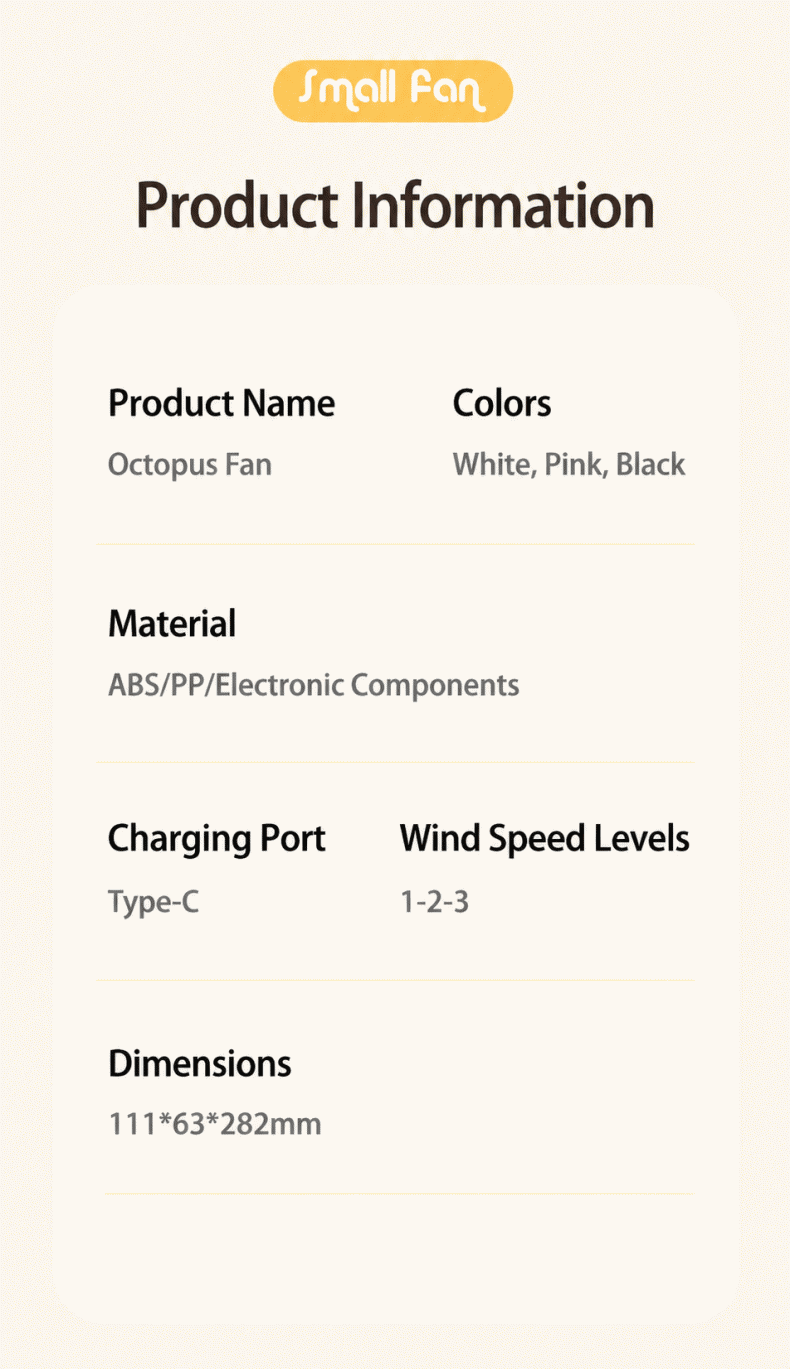Select the Product Name label
Viewport: 790px width, 1369px height.
pos(221,404)
